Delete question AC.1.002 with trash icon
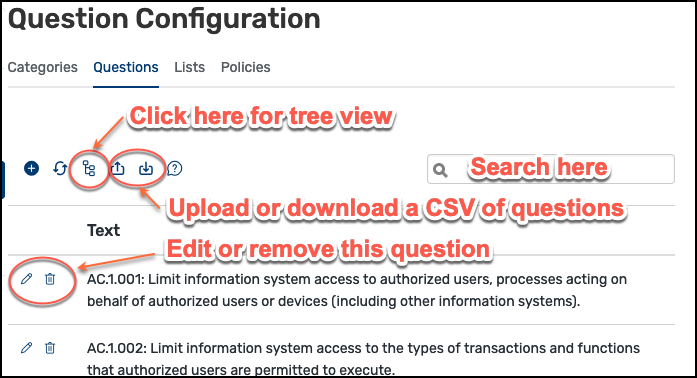The width and height of the screenshot is (697, 378). [x=50, y=347]
